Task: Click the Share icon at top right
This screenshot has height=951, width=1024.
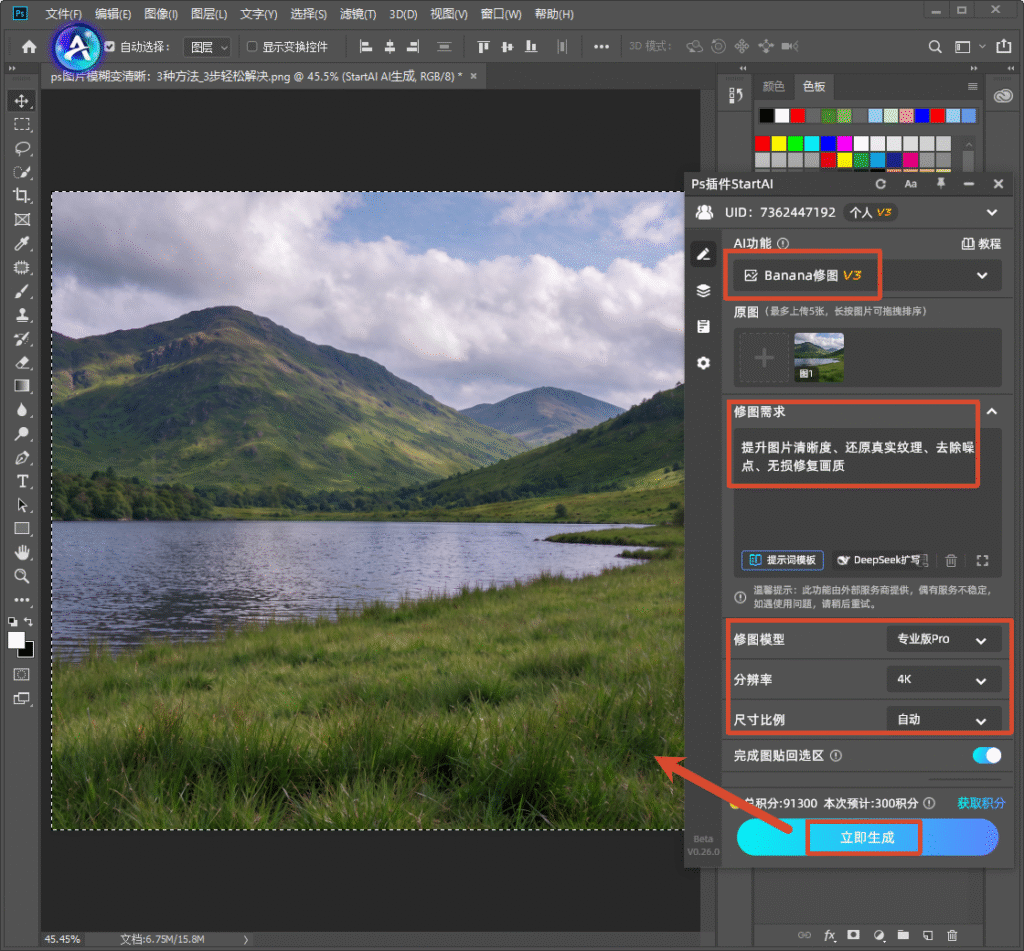Action: pyautogui.click(x=1003, y=46)
